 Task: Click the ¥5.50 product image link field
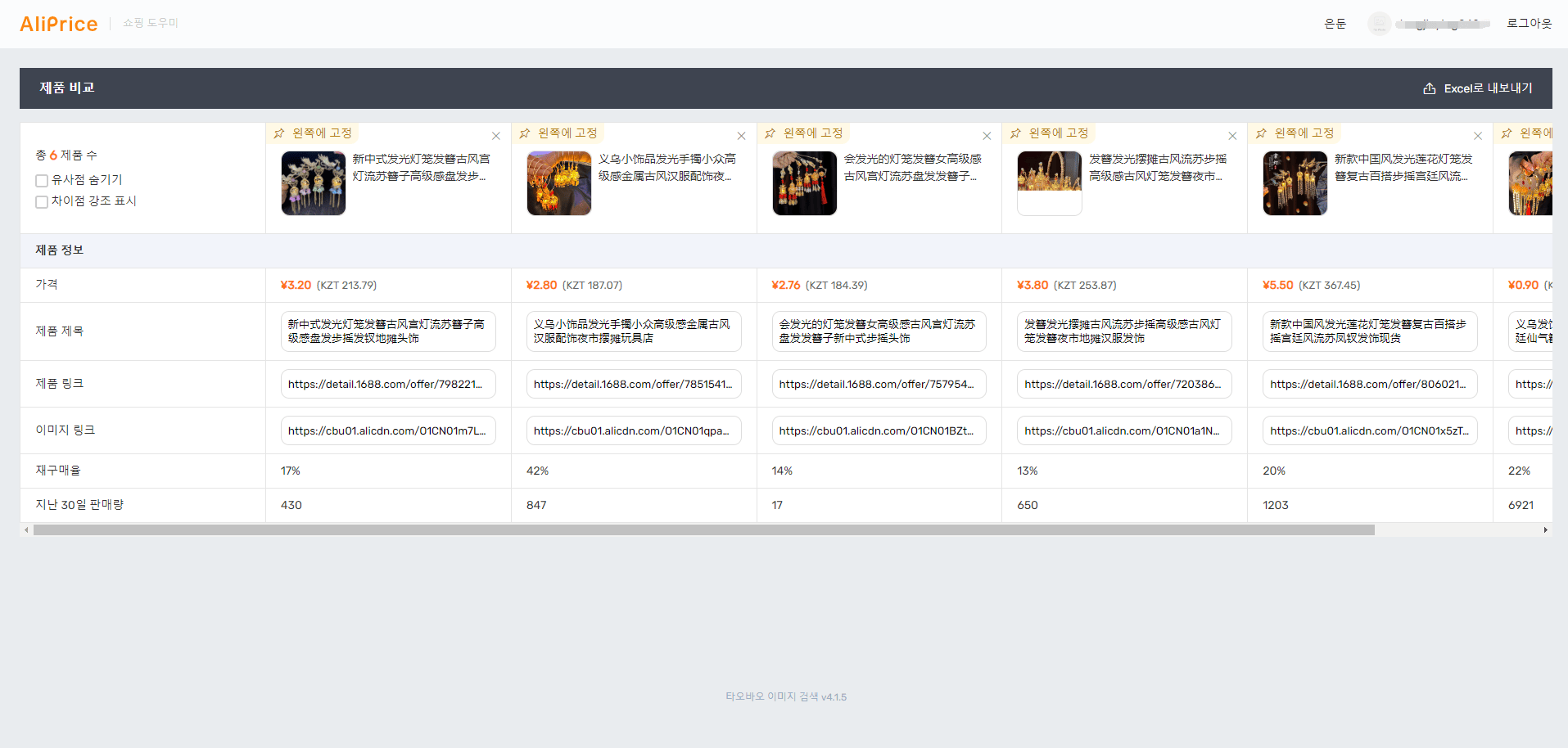point(1370,430)
